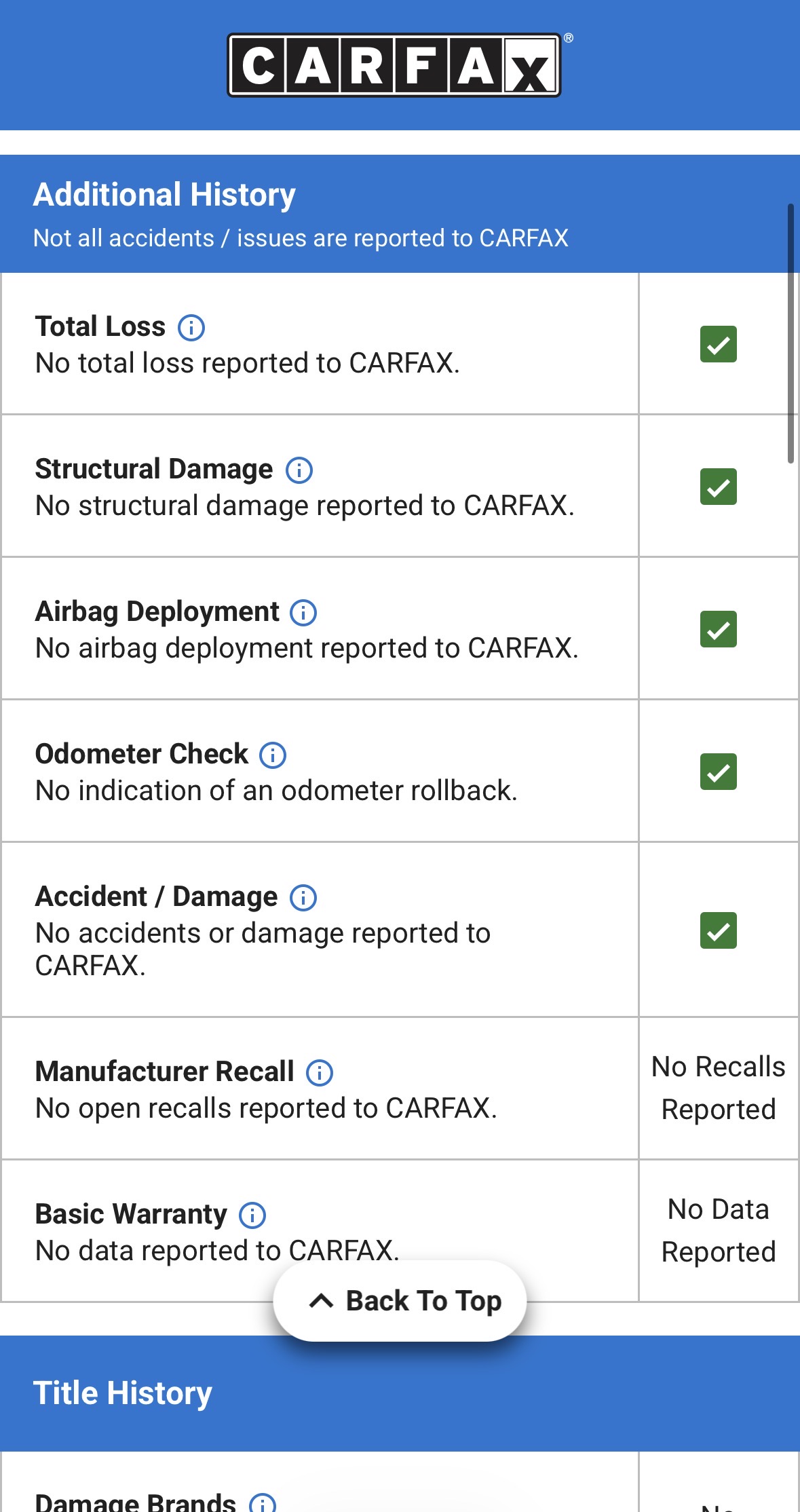Open the Airbag Deployment info icon
The width and height of the screenshot is (800, 1512).
[x=303, y=613]
